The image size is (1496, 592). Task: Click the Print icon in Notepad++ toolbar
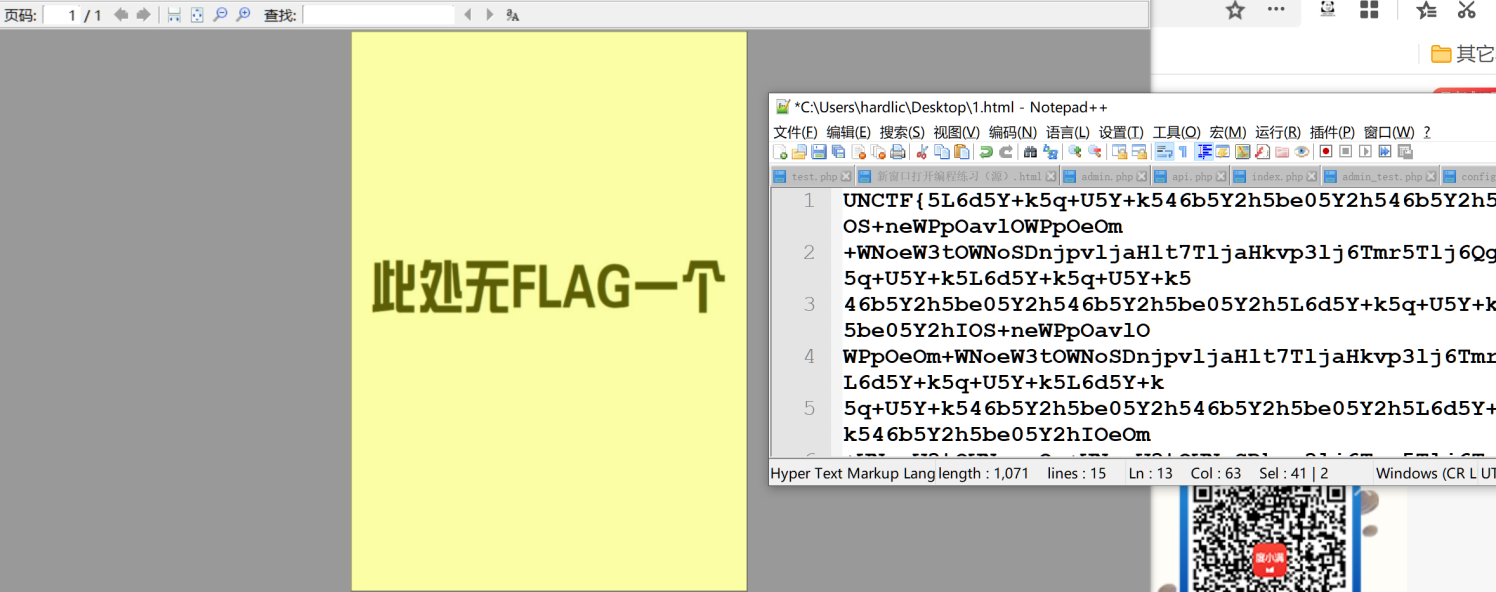pos(898,152)
